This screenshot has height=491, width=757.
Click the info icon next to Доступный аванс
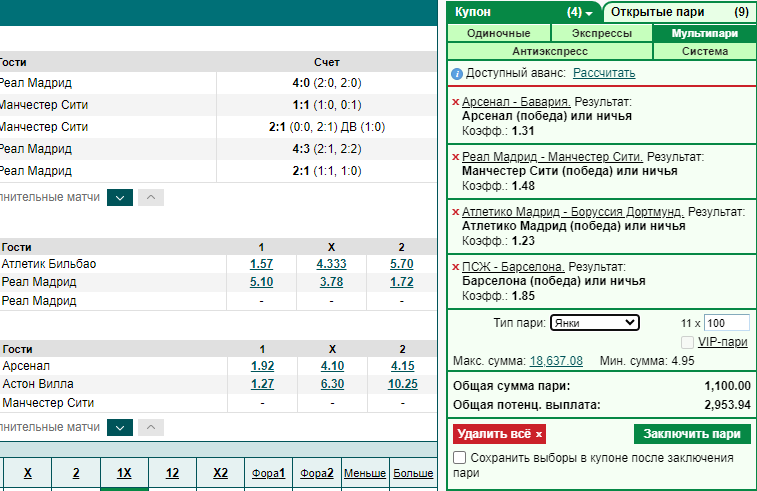(x=457, y=74)
